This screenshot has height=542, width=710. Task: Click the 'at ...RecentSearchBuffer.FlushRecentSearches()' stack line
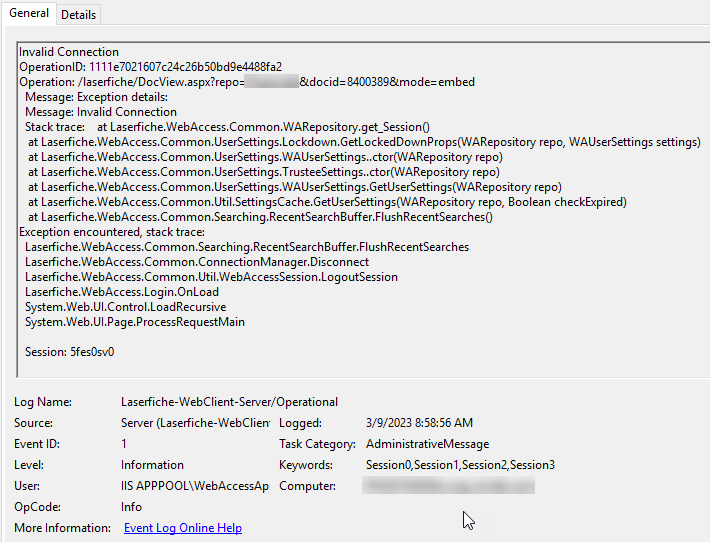(260, 216)
